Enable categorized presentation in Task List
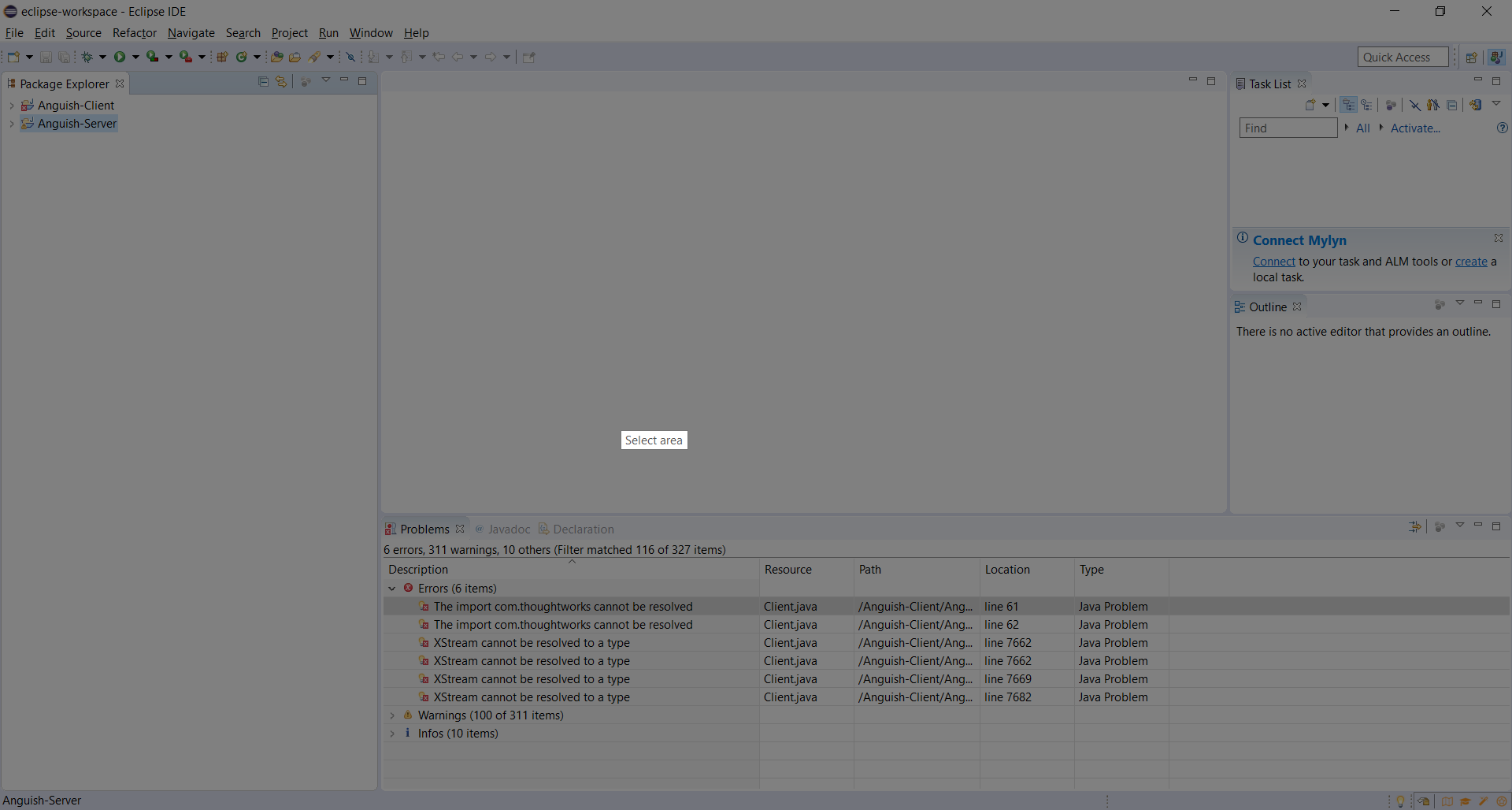This screenshot has width=1512, height=810. tap(1348, 105)
